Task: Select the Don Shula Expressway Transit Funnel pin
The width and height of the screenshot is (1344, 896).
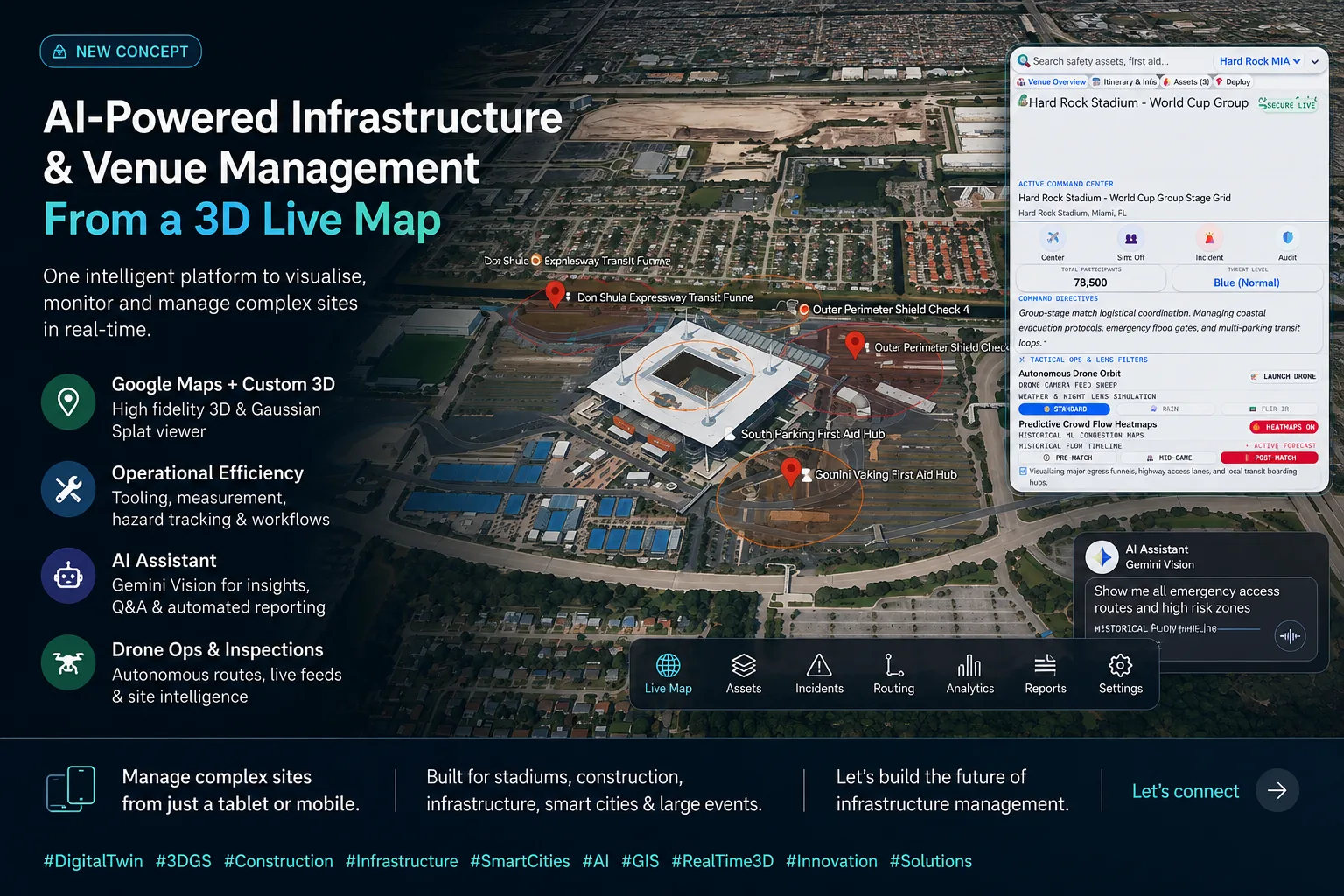Action: click(555, 294)
